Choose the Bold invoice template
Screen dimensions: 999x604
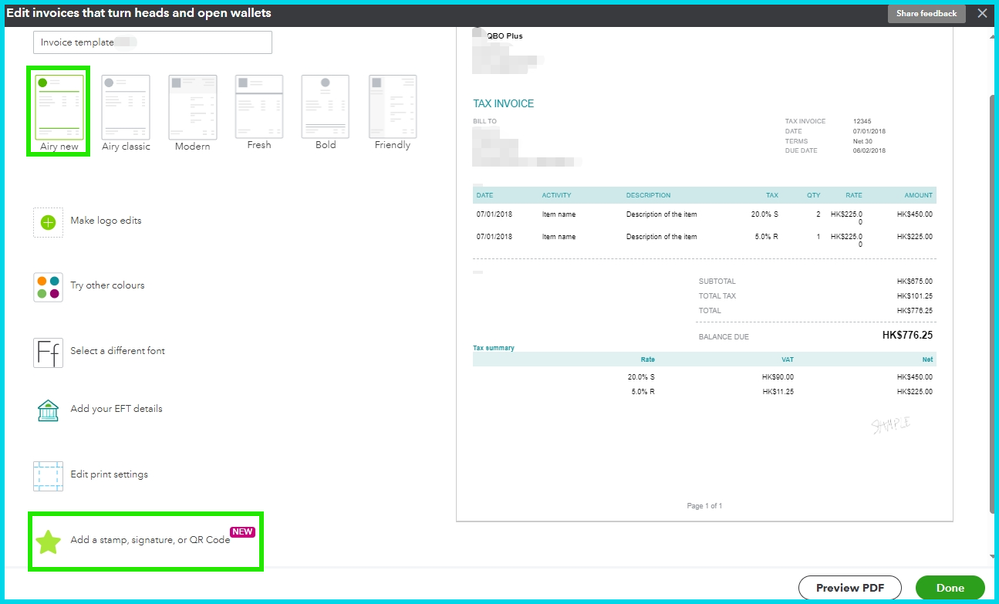tap(326, 106)
